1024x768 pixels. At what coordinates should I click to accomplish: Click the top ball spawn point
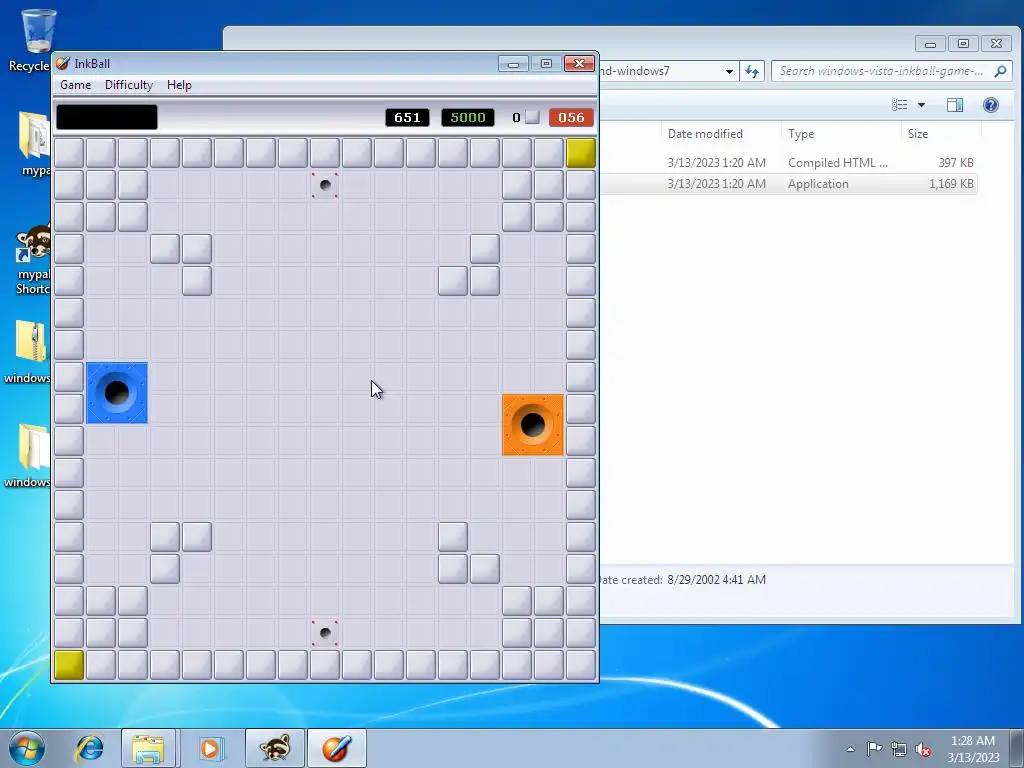(325, 185)
